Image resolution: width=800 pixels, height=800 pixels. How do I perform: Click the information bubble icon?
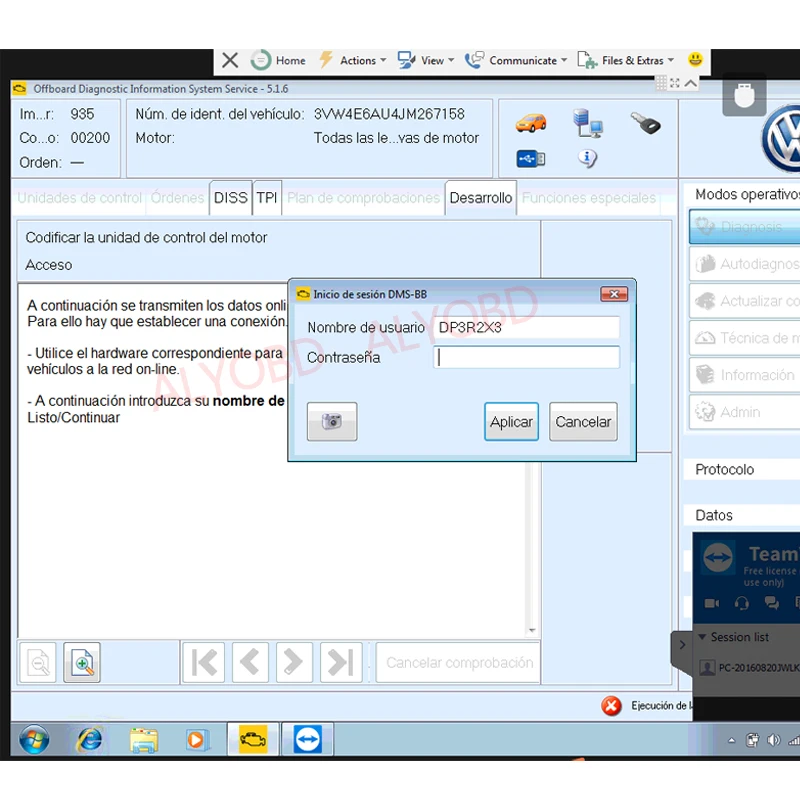587,159
